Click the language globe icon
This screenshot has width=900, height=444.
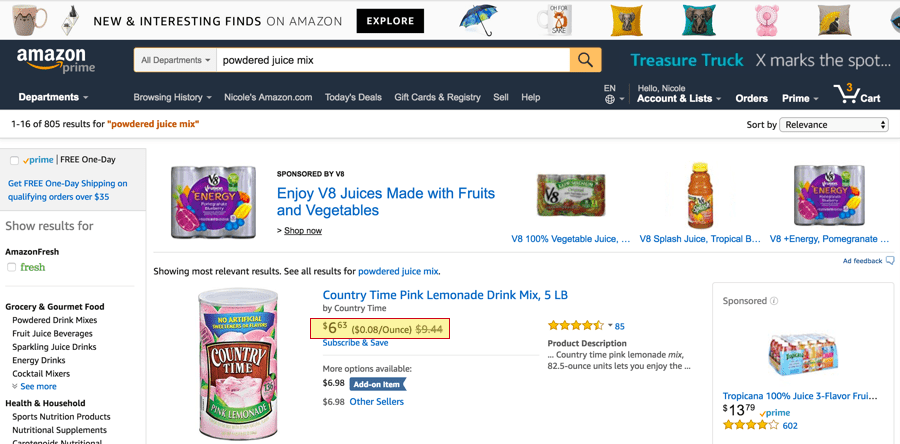[610, 99]
